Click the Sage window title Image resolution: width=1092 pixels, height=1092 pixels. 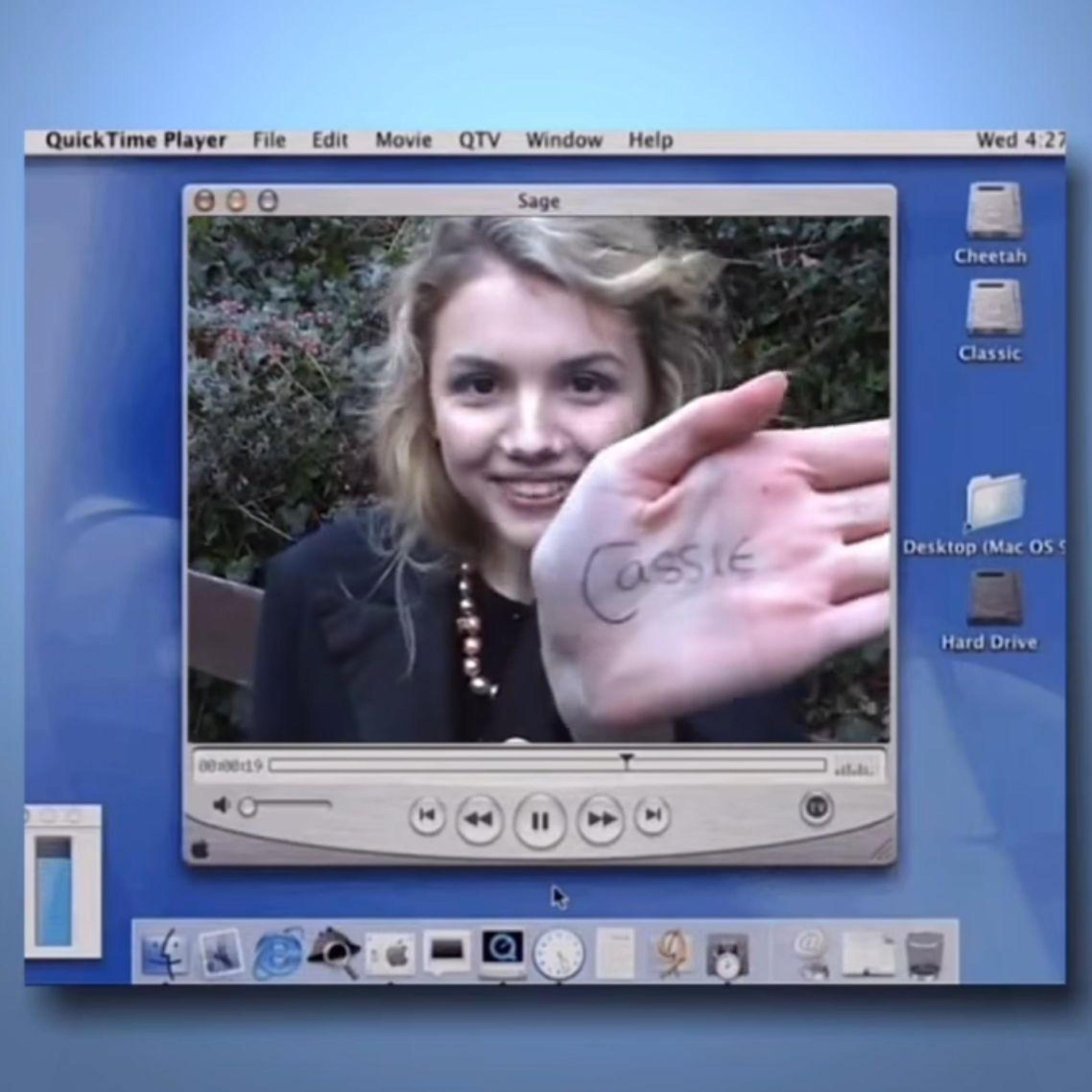coord(539,201)
